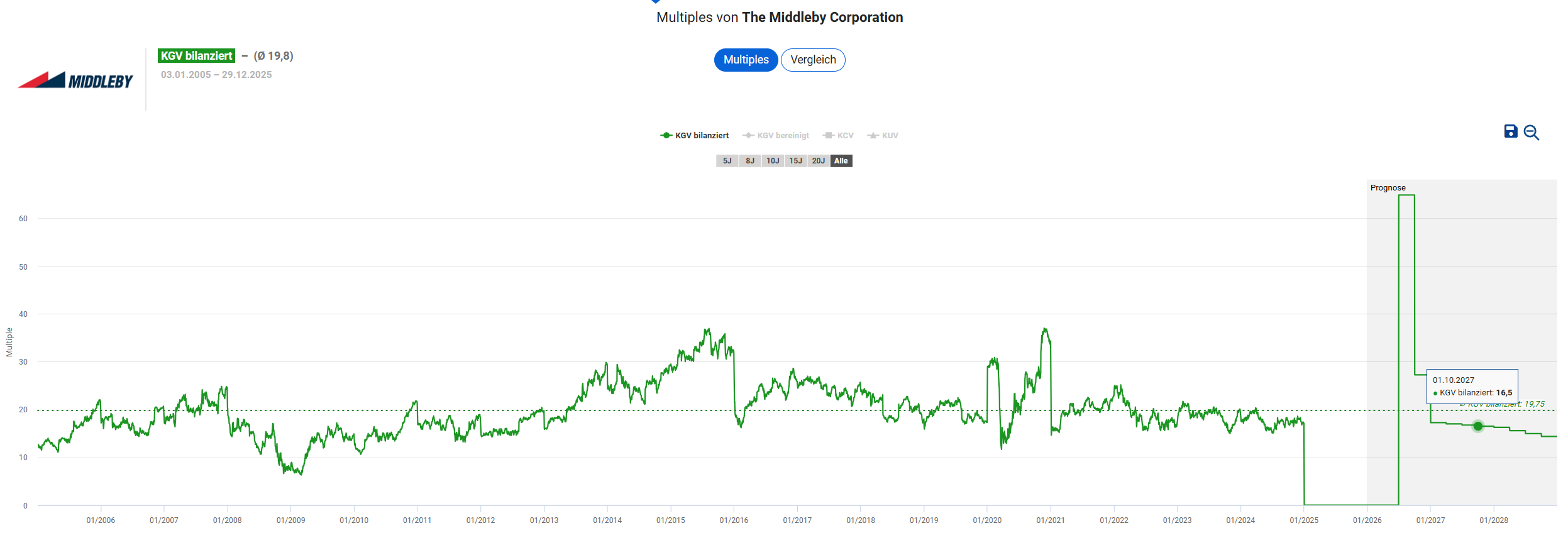The image size is (1568, 533).
Task: Click the Middleby company logo
Action: [x=75, y=80]
